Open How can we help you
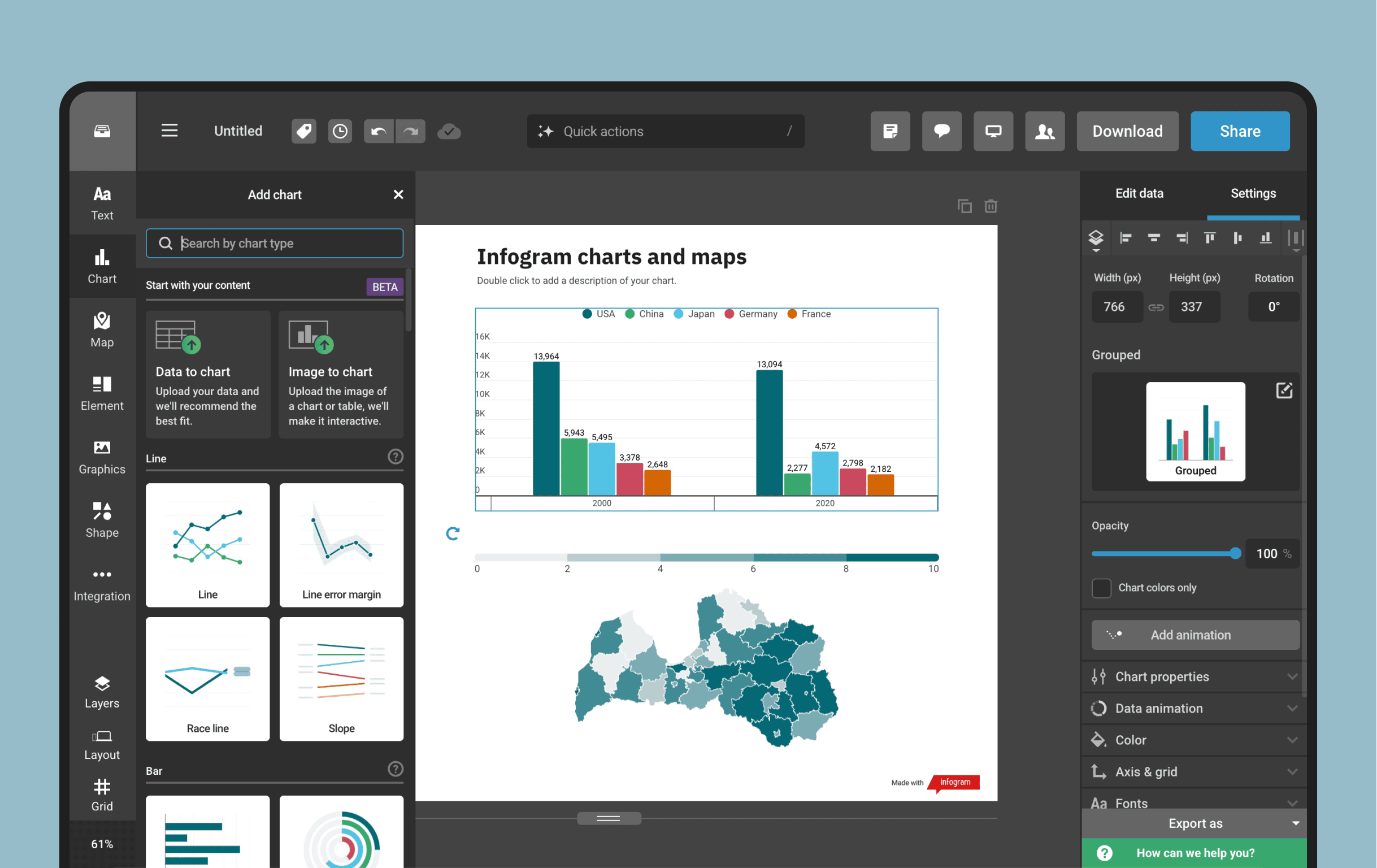The width and height of the screenshot is (1377, 868). (x=1193, y=853)
